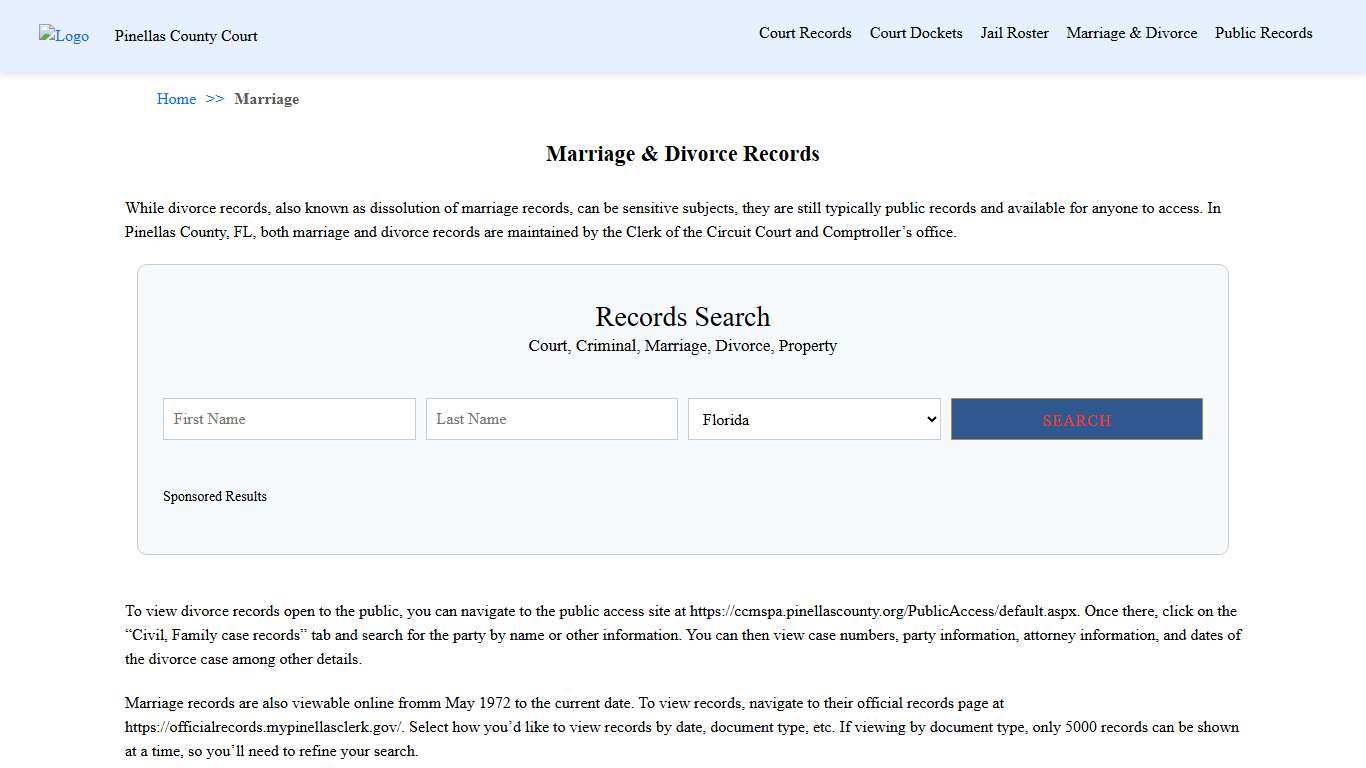Open the Florida state dropdown

814,419
